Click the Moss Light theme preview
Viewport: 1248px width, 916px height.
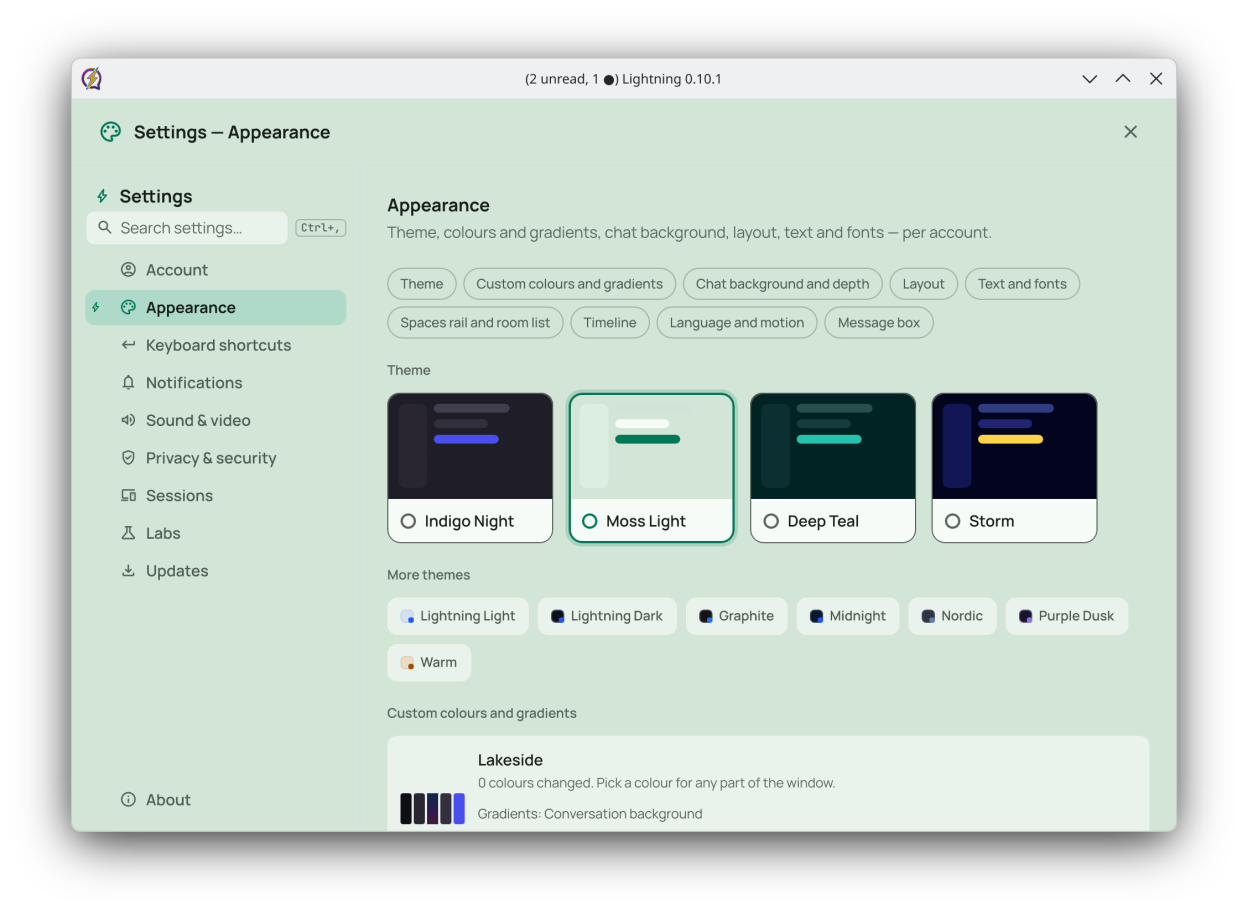coord(652,446)
